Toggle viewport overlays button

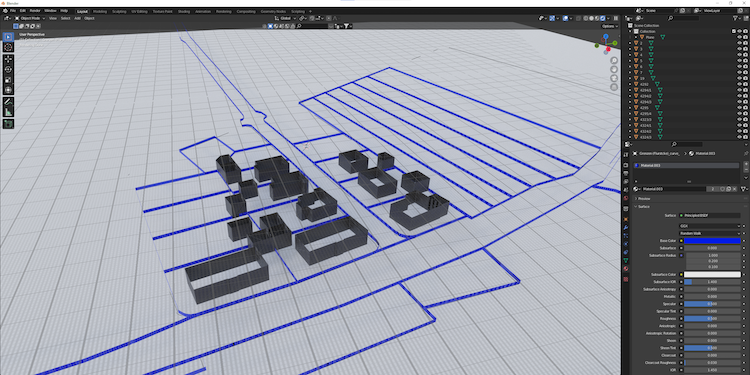(565, 18)
